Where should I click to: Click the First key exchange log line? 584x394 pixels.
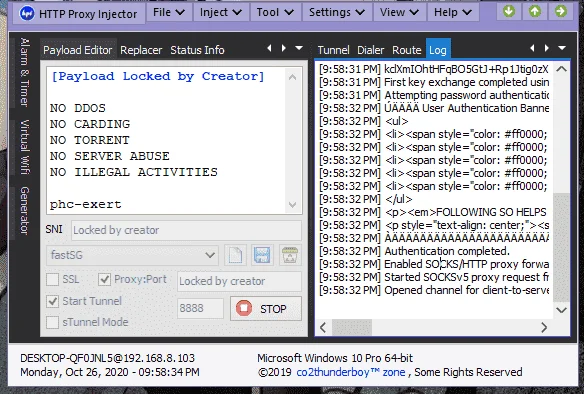pyautogui.click(x=434, y=82)
